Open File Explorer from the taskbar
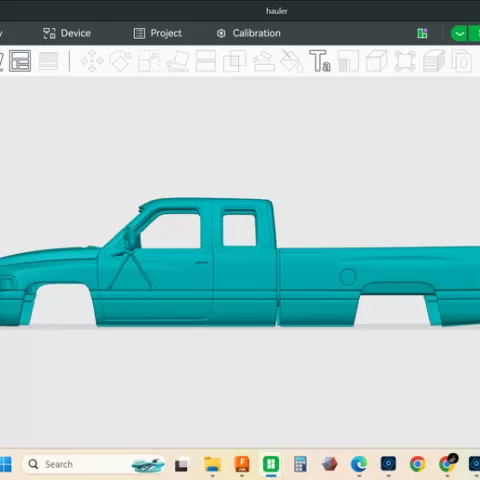This screenshot has height=480, width=480. click(212, 464)
